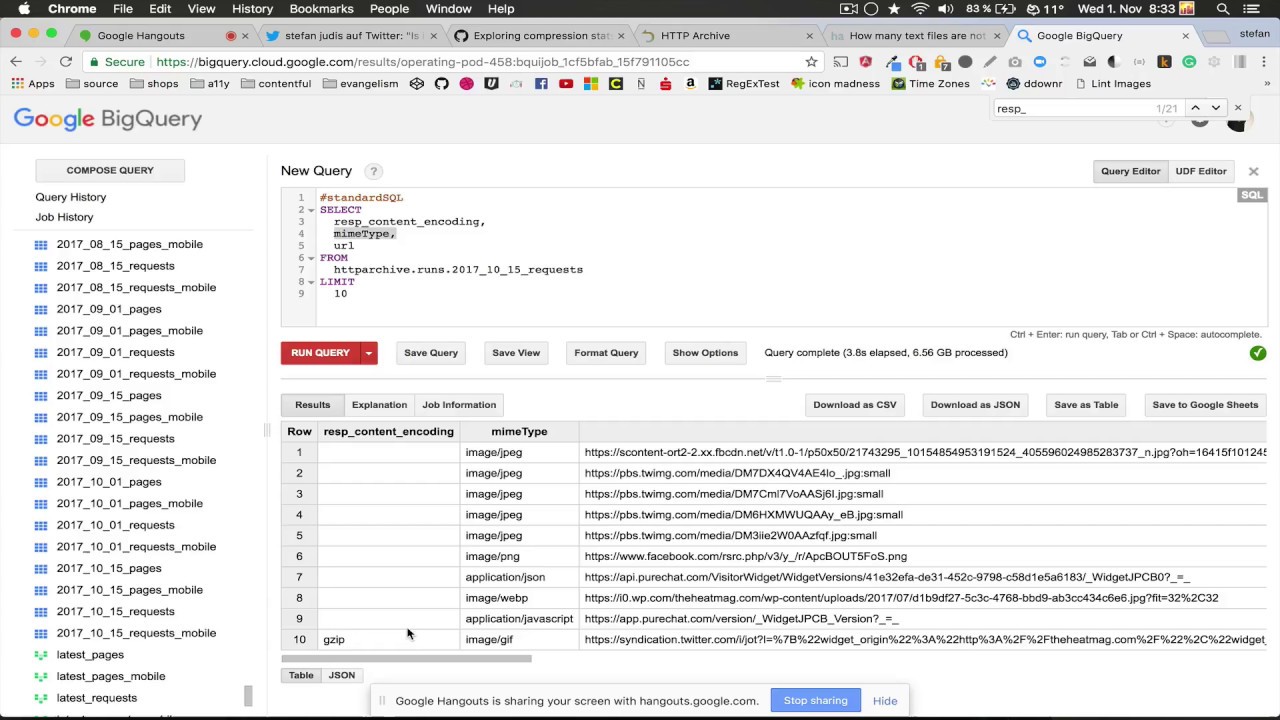Bookmark this page with the star icon
Viewport: 1280px width, 720px height.
(x=811, y=61)
